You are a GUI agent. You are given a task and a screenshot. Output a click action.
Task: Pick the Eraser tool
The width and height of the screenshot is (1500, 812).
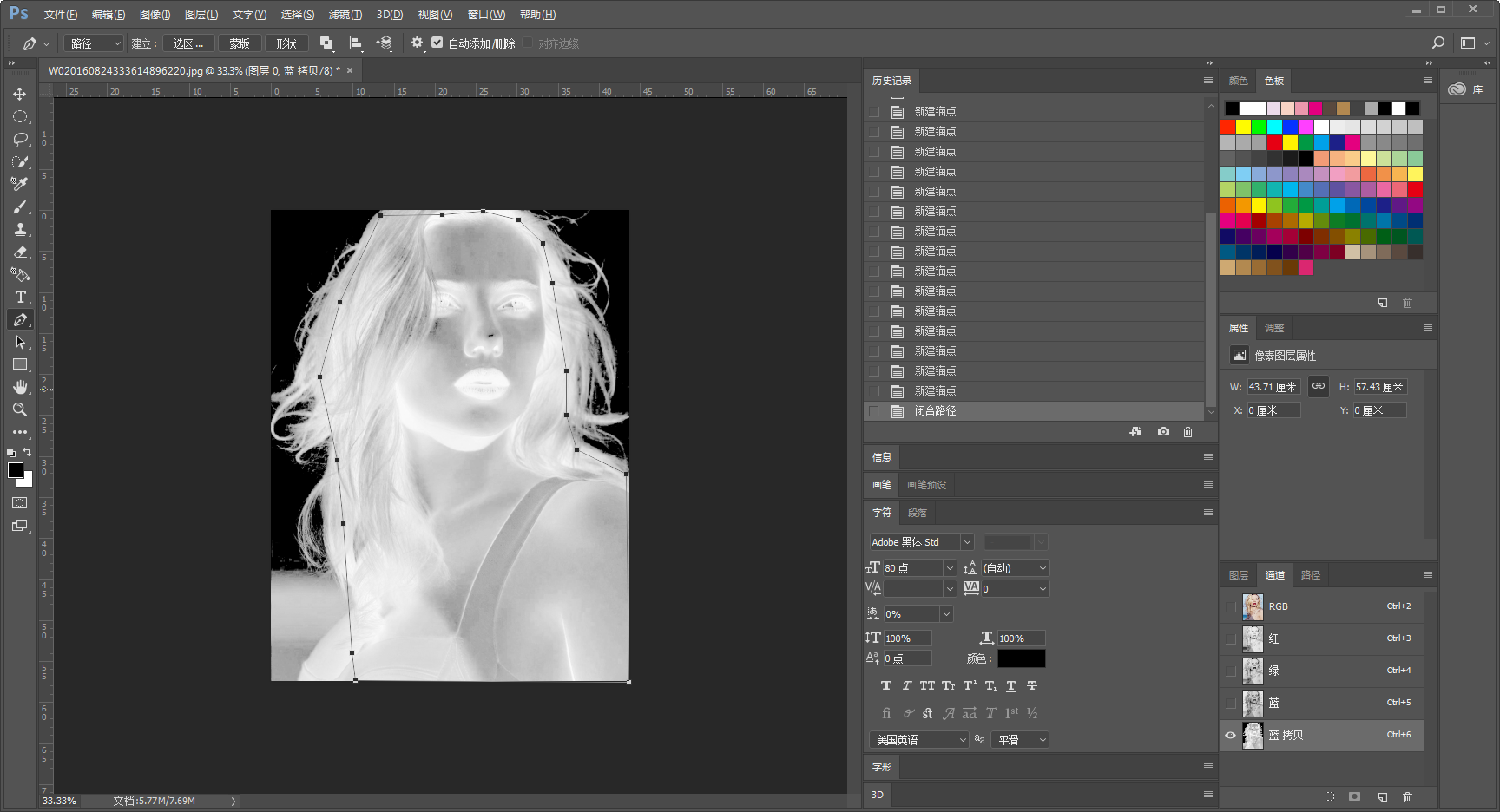[20, 252]
